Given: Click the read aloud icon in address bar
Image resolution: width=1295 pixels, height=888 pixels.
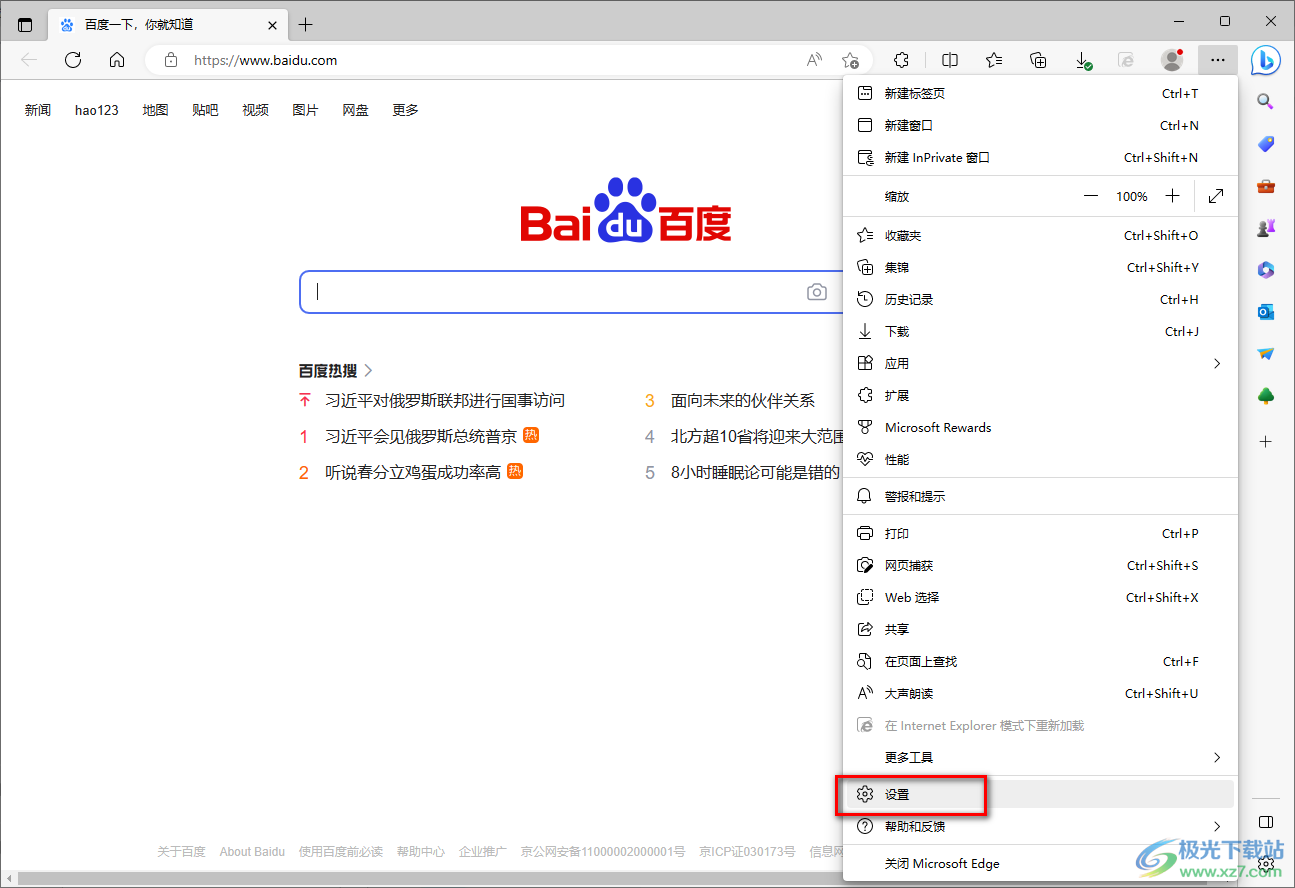Looking at the screenshot, I should [x=815, y=60].
